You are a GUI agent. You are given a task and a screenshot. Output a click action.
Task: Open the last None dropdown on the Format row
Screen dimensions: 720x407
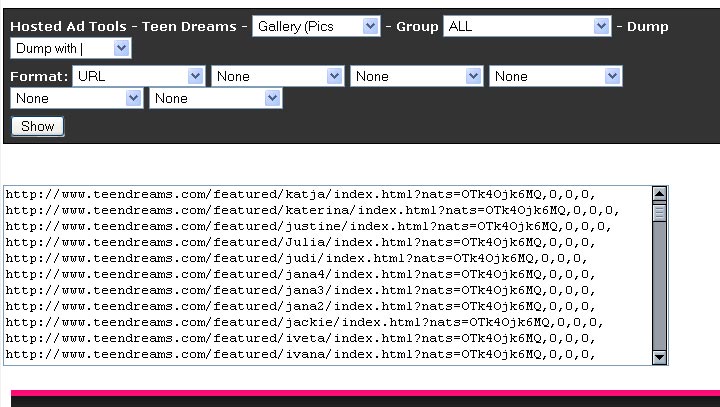coord(556,76)
